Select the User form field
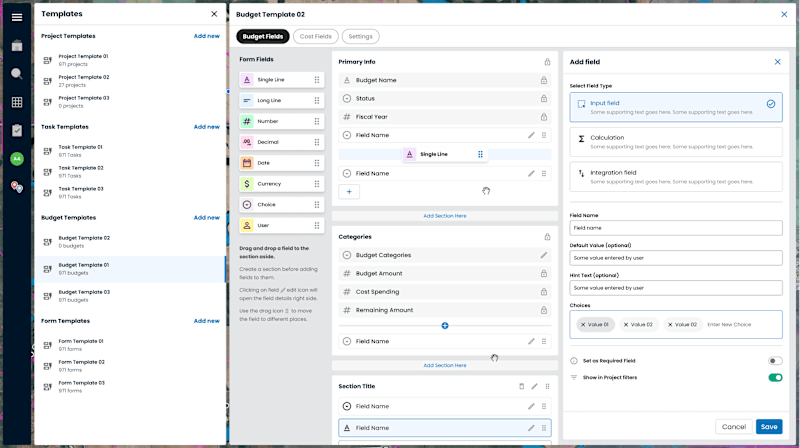Viewport: 800px width, 448px height. click(x=282, y=225)
